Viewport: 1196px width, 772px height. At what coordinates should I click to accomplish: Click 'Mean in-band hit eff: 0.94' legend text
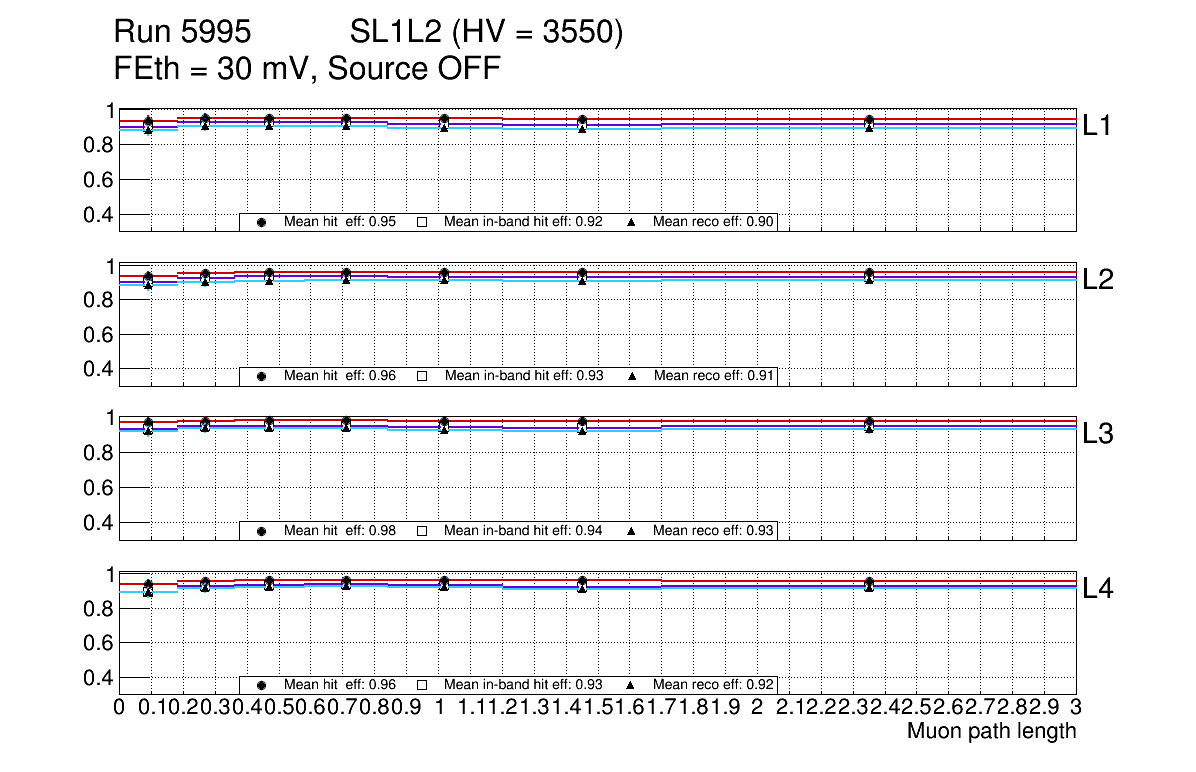click(x=523, y=531)
